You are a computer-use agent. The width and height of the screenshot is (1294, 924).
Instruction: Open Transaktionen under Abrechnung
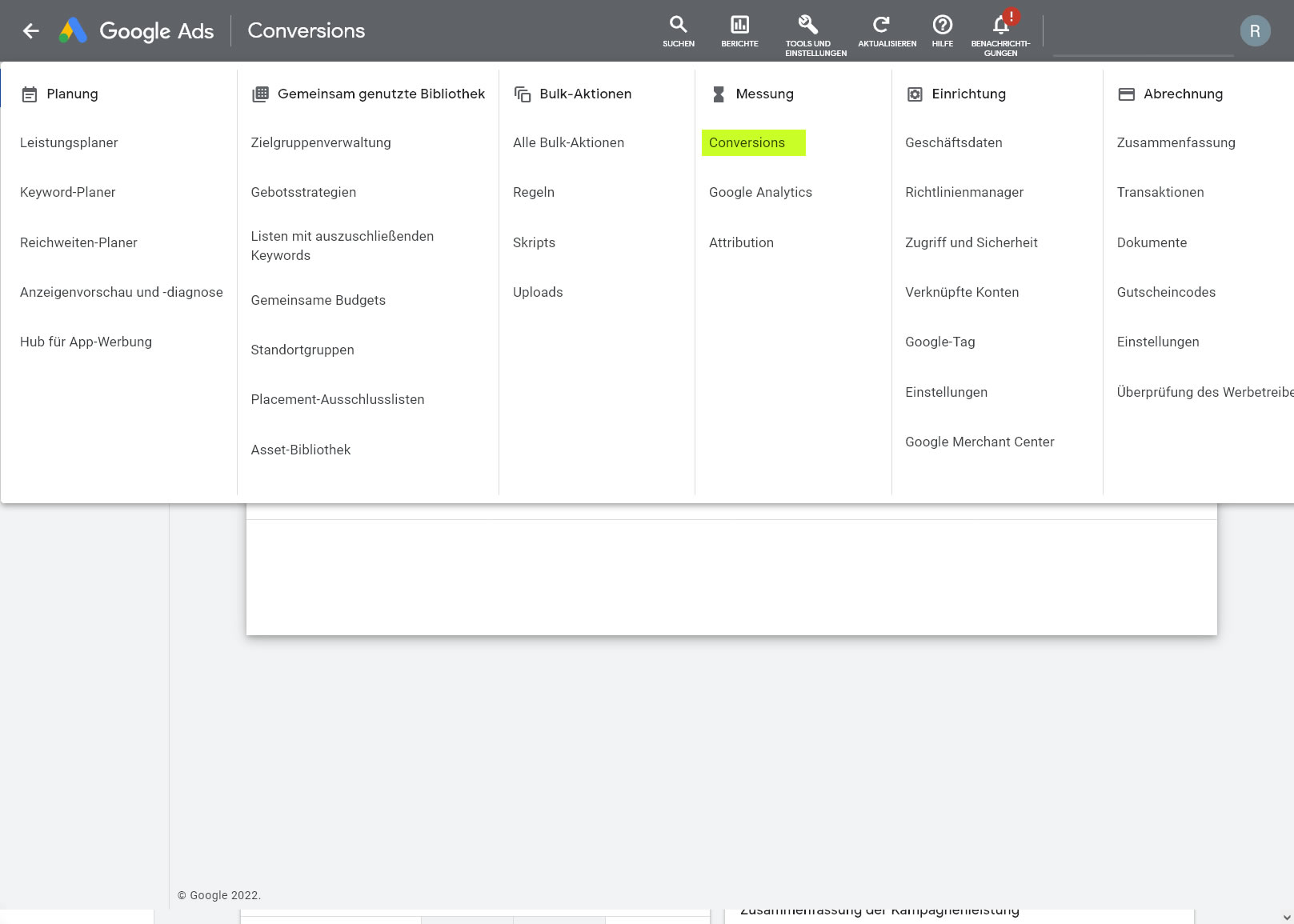[1160, 192]
